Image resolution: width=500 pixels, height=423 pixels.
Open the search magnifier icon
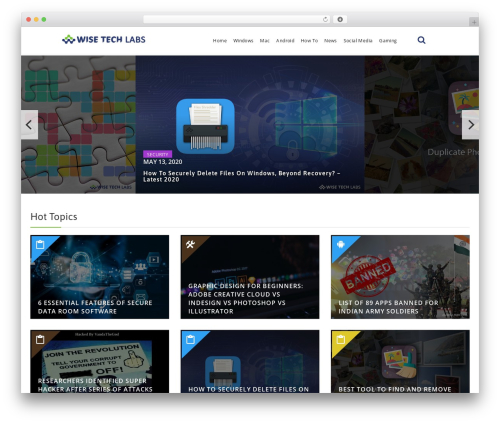(421, 40)
